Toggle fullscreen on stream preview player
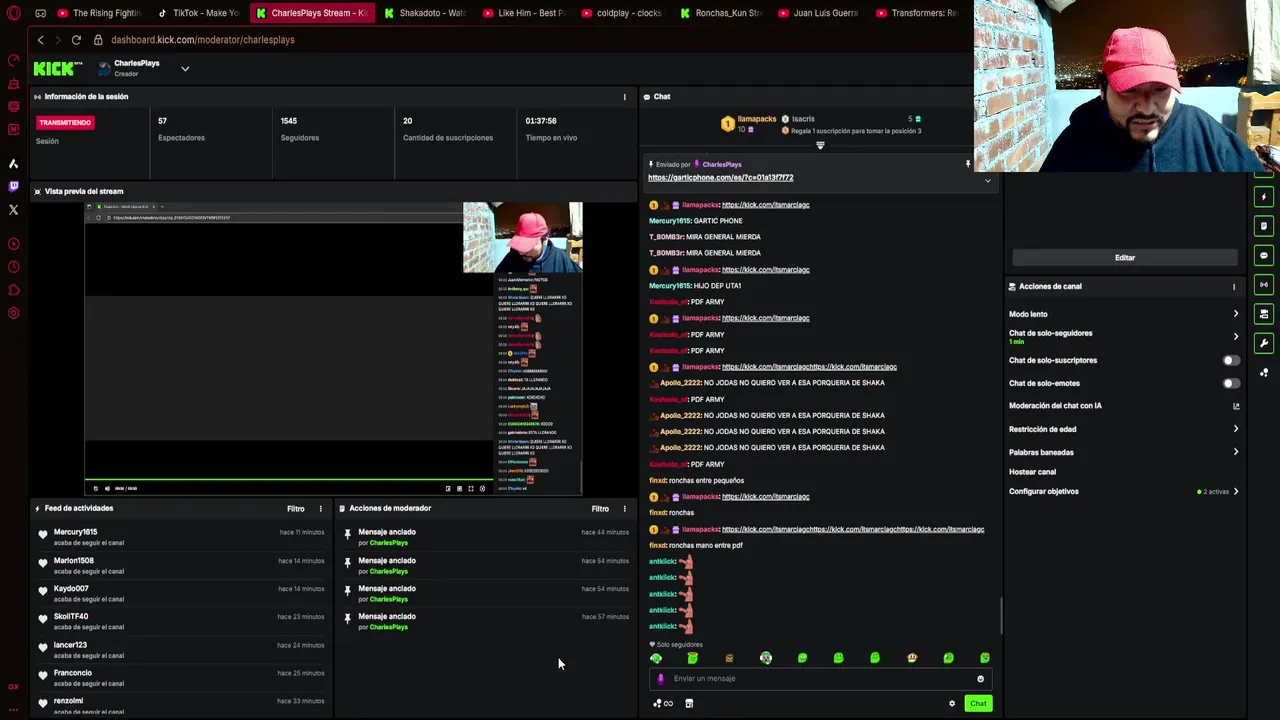Image resolution: width=1280 pixels, height=720 pixels. (x=471, y=489)
